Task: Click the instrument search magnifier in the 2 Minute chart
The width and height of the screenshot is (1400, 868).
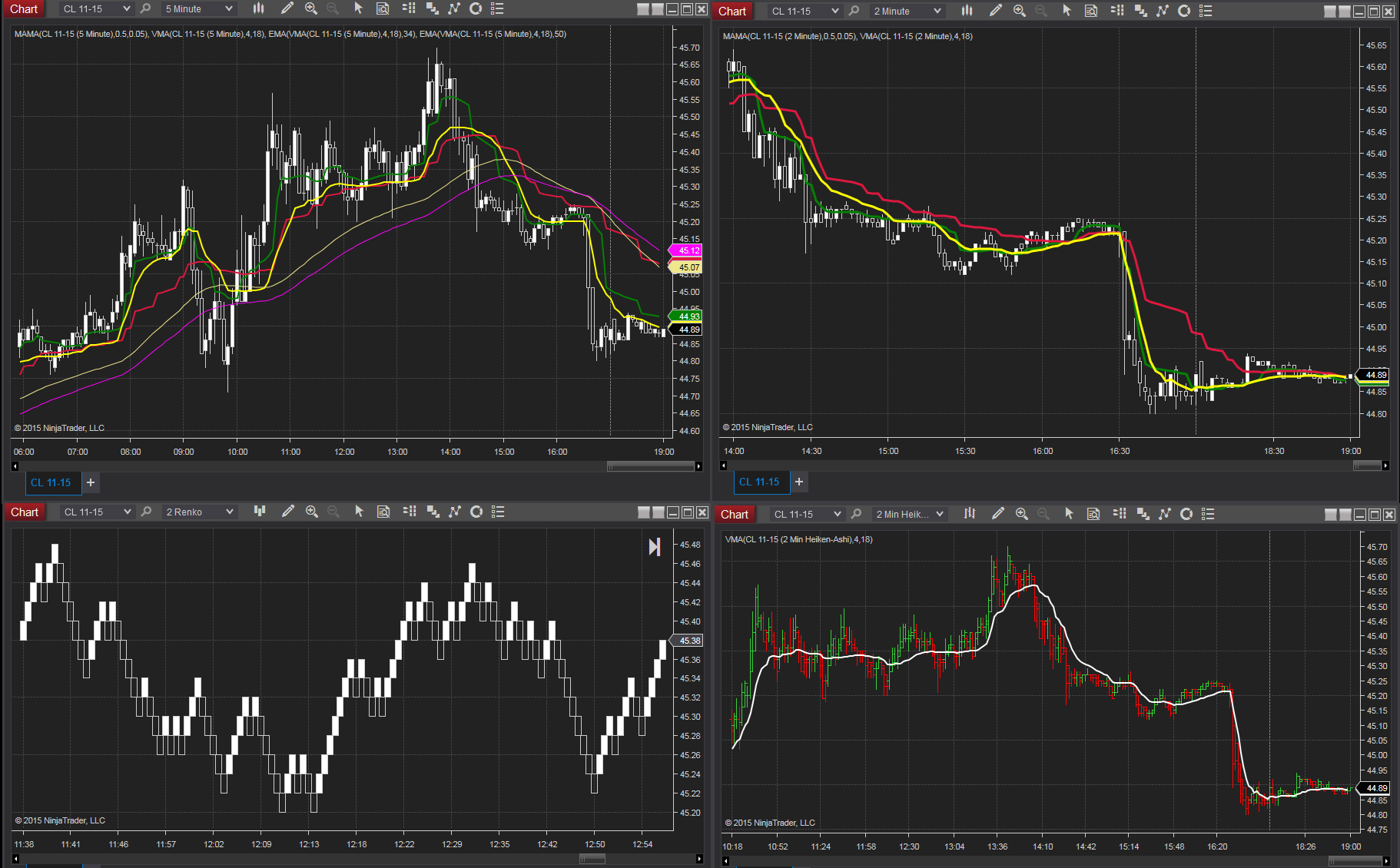Action: (x=854, y=11)
